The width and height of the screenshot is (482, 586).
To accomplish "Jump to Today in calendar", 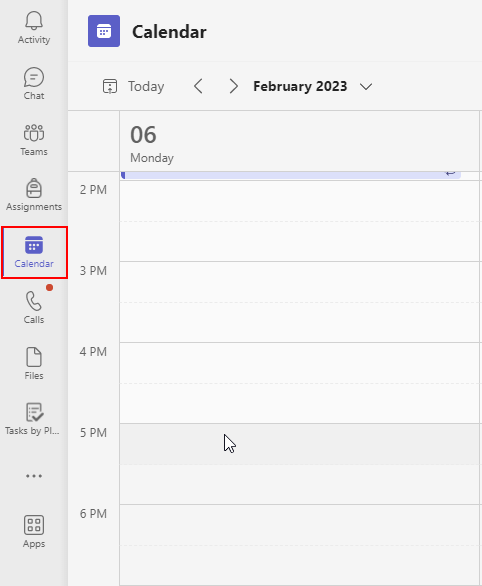I will [x=133, y=86].
